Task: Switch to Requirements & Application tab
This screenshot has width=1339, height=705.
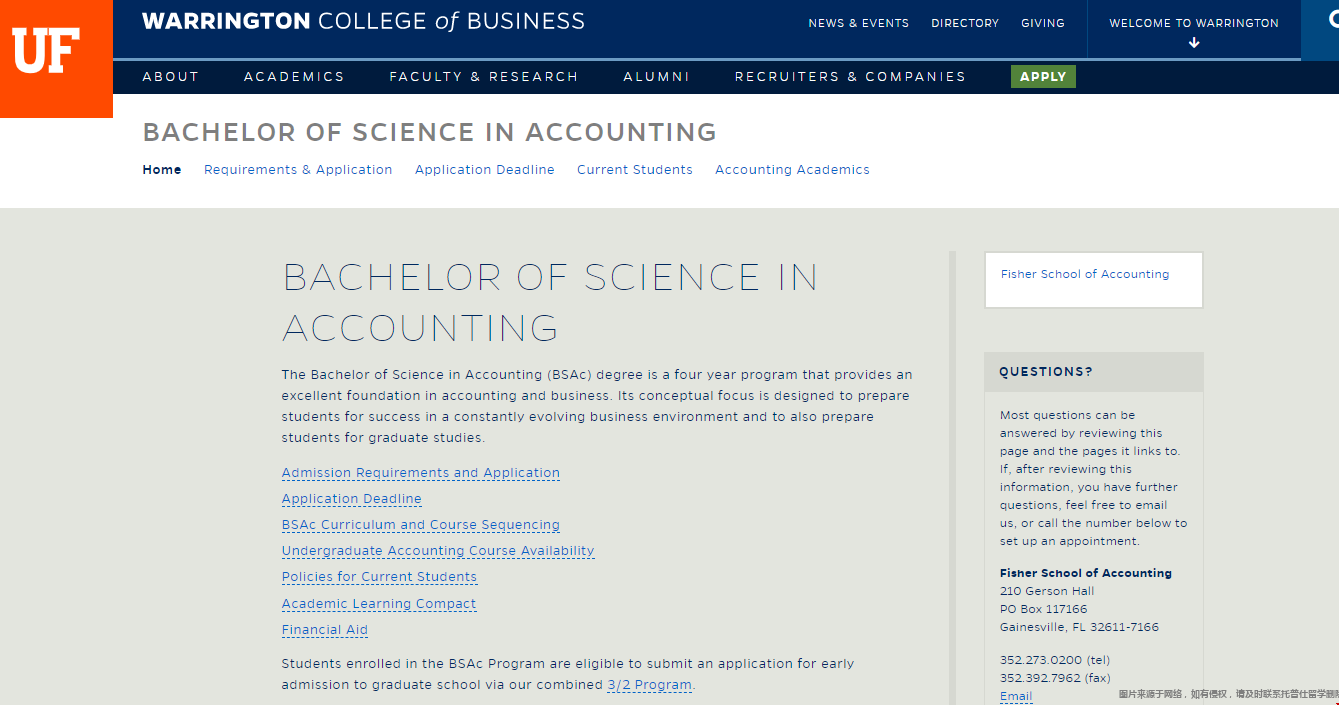Action: 298,170
